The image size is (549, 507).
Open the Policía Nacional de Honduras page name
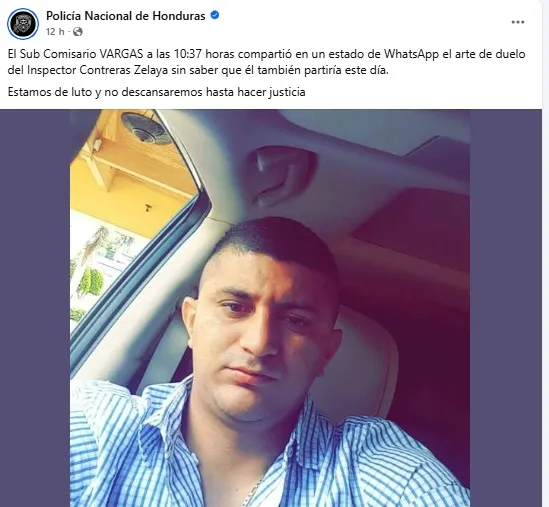(126, 16)
